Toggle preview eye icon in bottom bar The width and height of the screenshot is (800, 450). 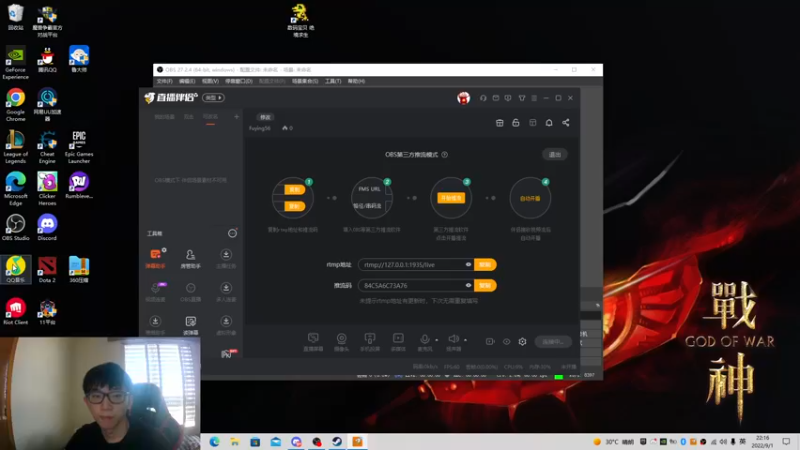click(x=507, y=341)
